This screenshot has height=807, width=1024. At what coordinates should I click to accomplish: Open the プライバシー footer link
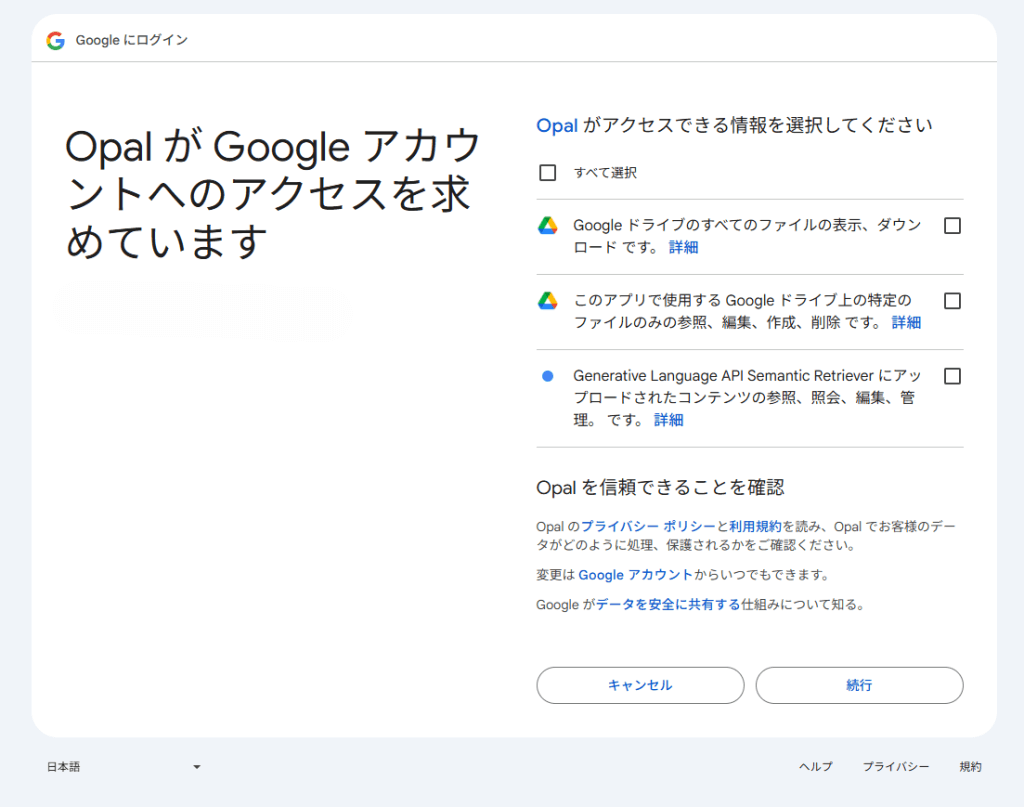[x=896, y=767]
